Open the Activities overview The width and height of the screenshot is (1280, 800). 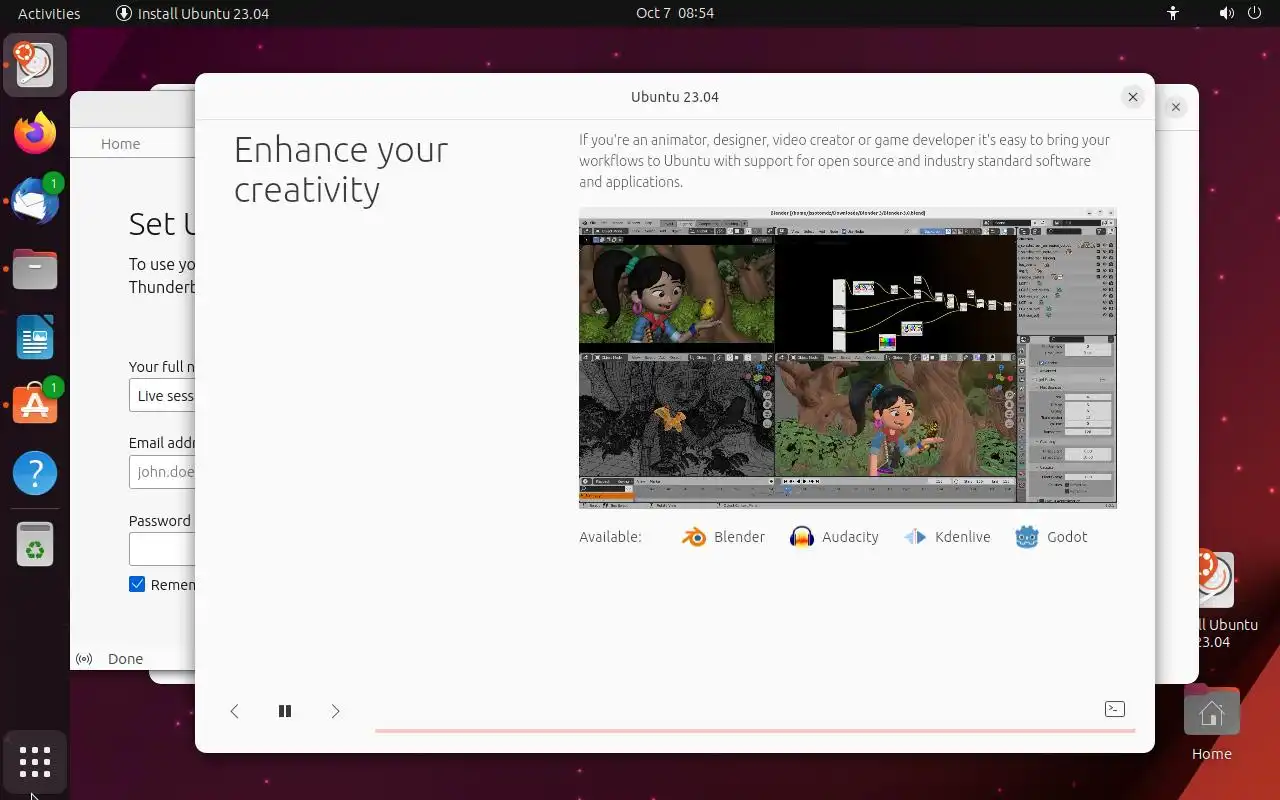coord(49,13)
